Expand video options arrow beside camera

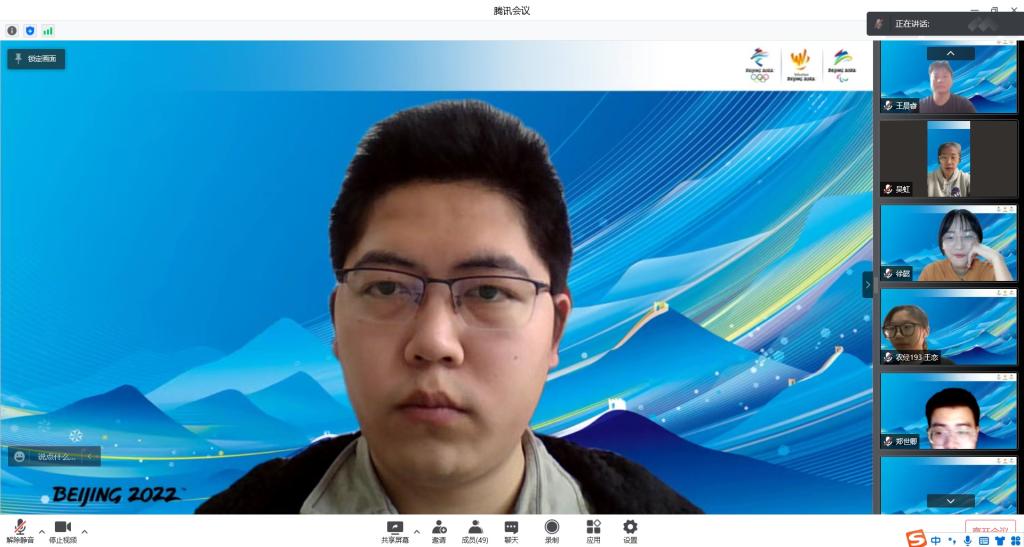(84, 531)
